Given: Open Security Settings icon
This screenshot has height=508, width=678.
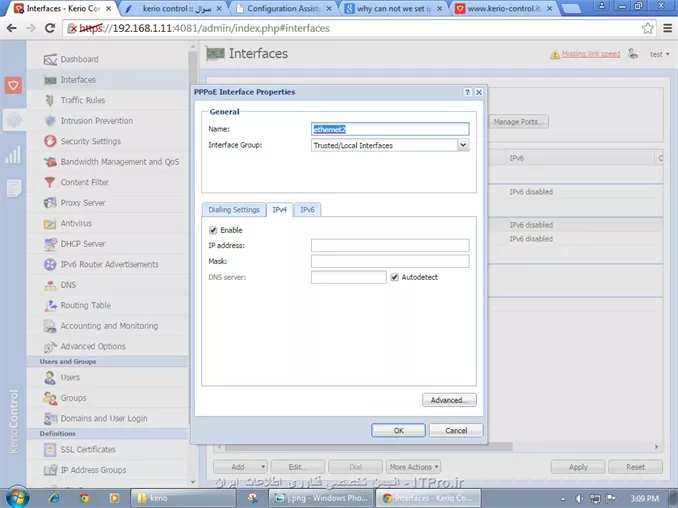Looking at the screenshot, I should (50, 141).
